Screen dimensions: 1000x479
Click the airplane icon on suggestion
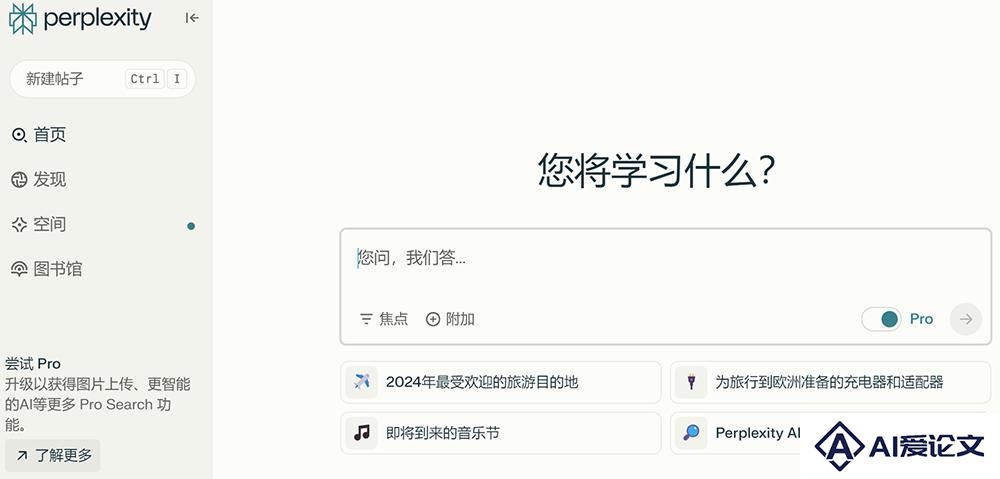point(362,382)
